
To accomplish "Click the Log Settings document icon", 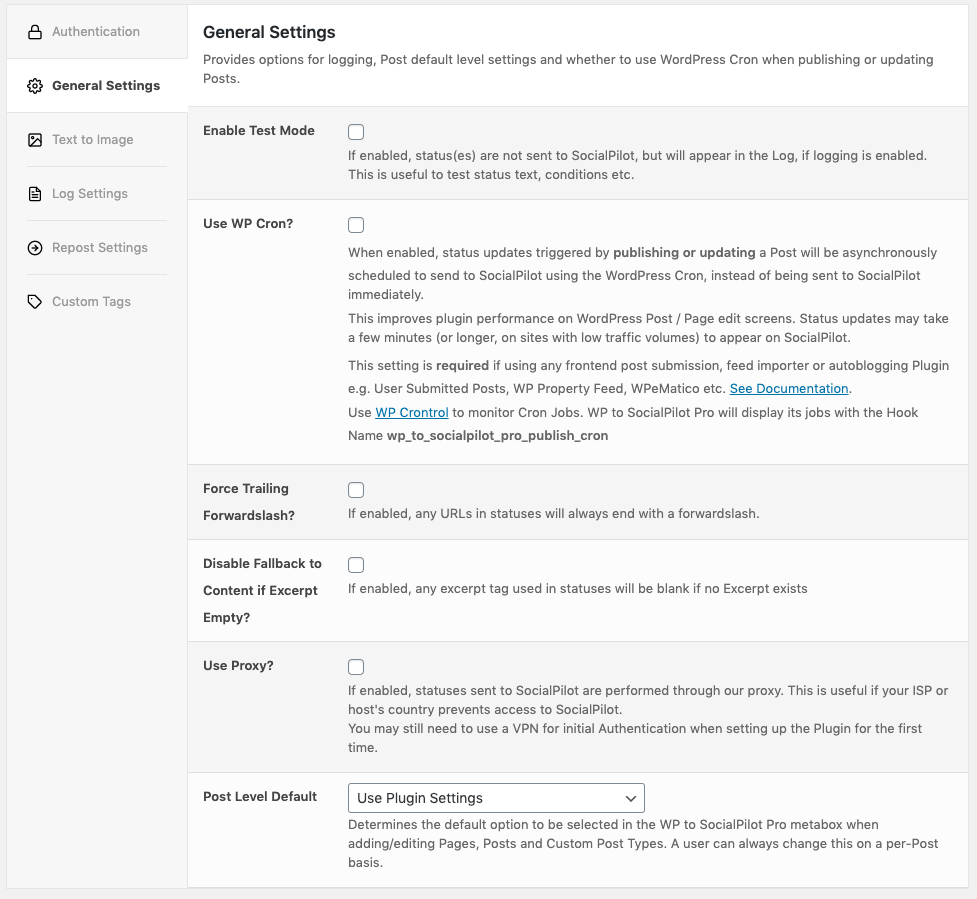I will click(x=35, y=194).
